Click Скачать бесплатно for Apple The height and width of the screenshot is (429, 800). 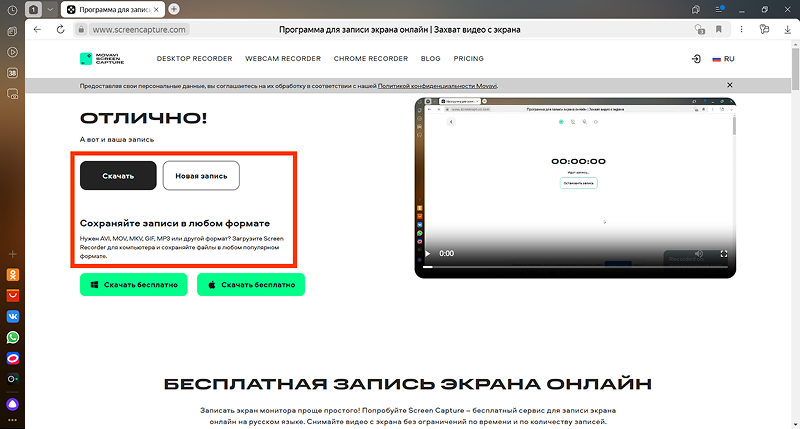click(x=251, y=285)
